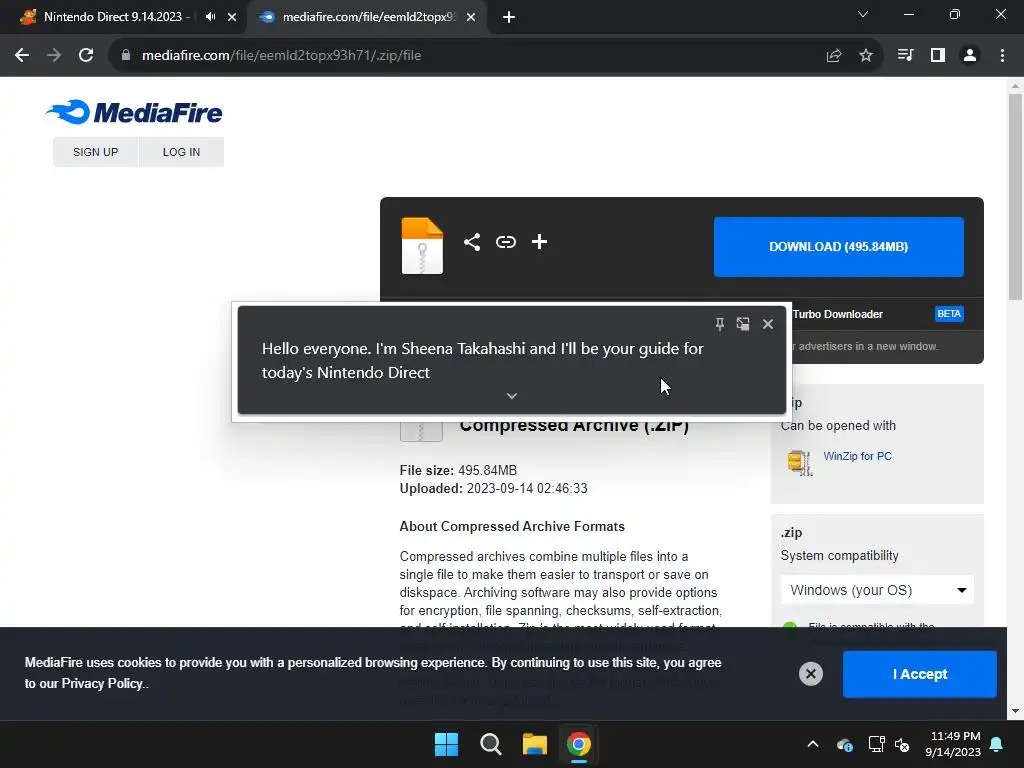Click the copy link chain icon
The width and height of the screenshot is (1024, 768).
pos(505,242)
